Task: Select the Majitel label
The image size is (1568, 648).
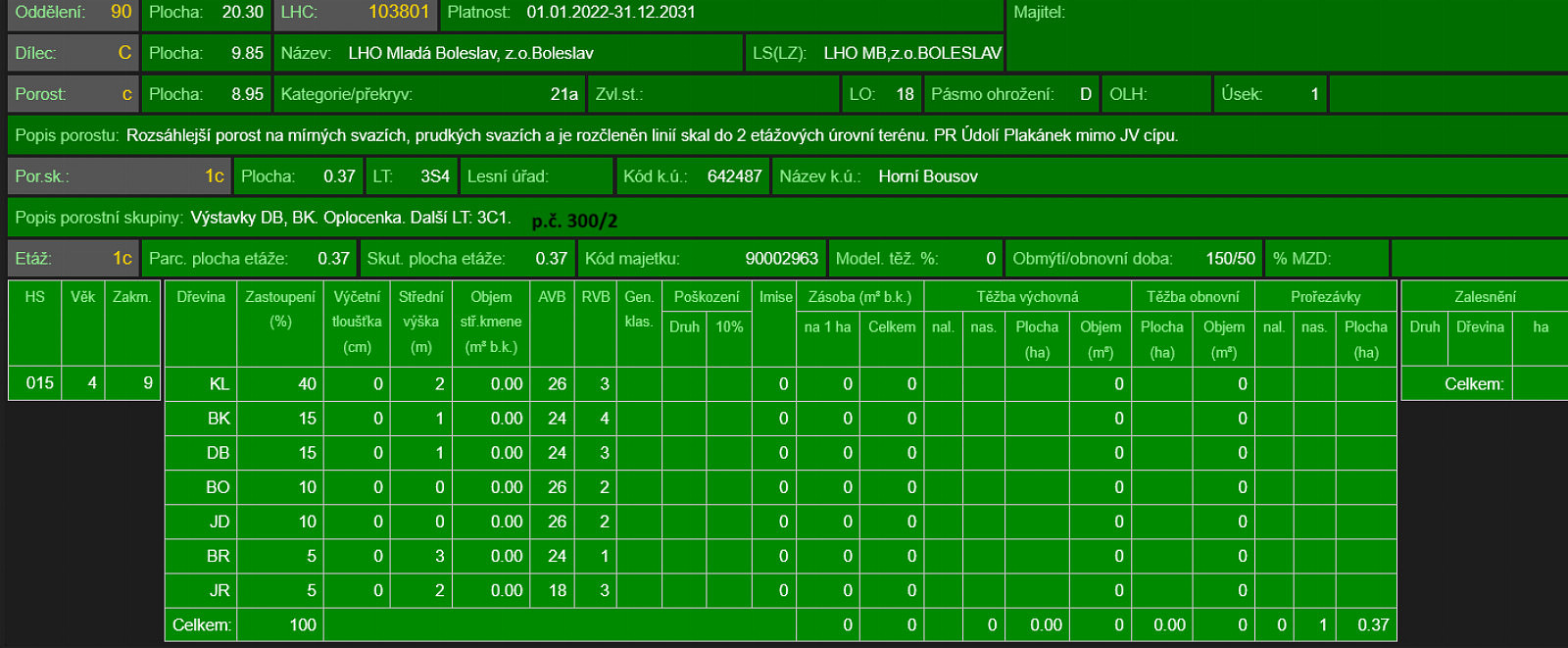Action: click(1039, 12)
